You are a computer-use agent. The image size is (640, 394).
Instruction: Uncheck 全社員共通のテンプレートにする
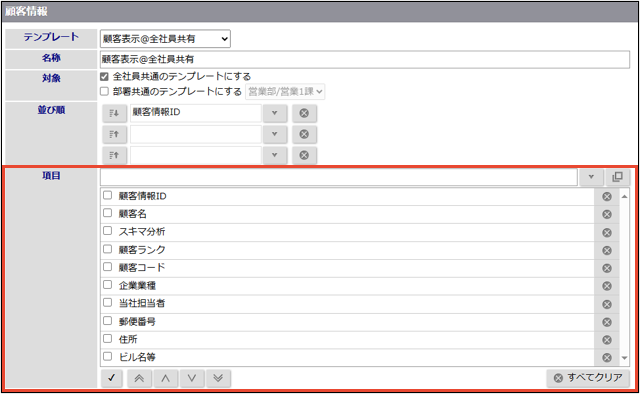click(x=104, y=76)
